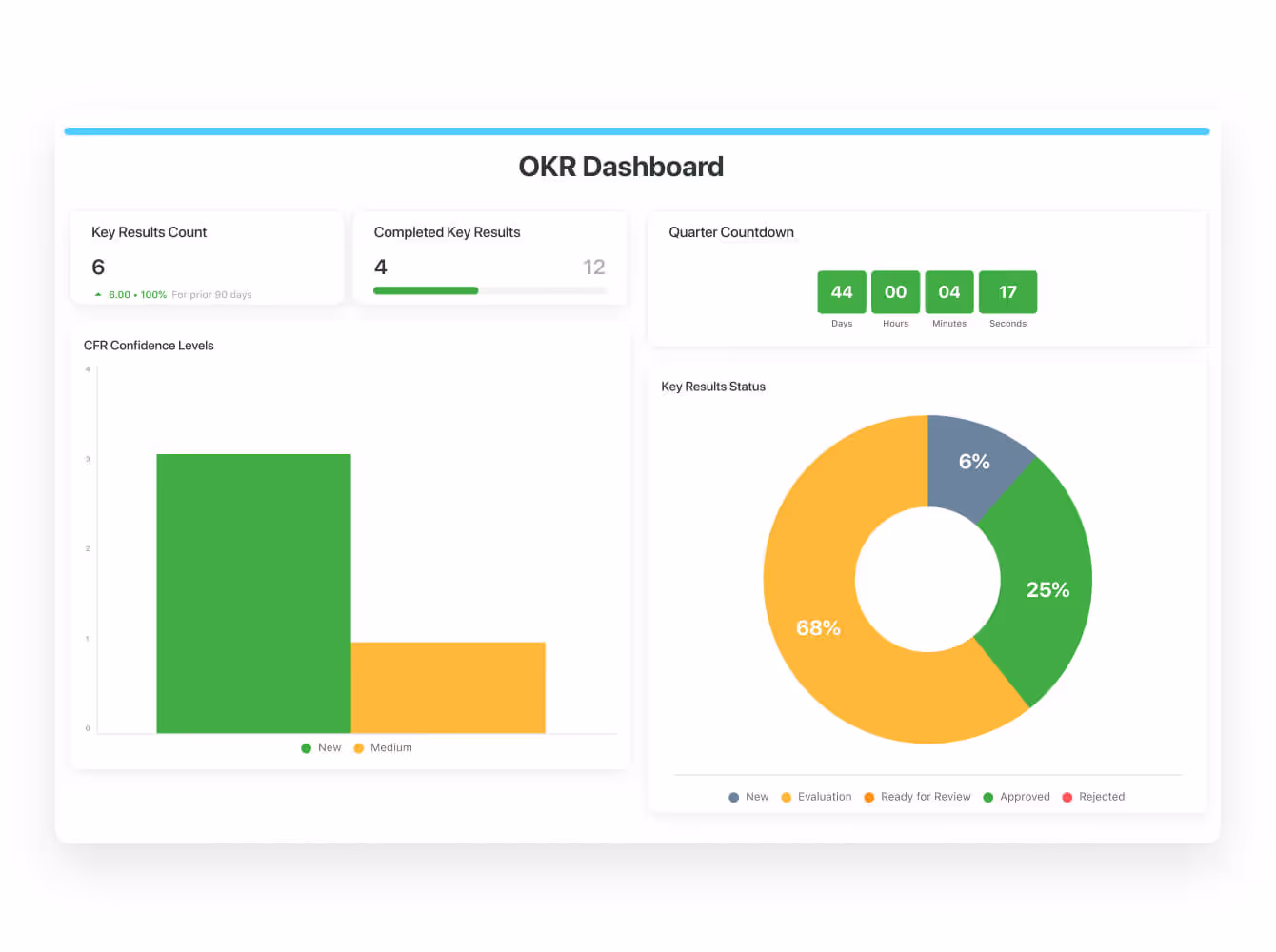
Task: Toggle the Ready for Review legend label
Action: [926, 797]
